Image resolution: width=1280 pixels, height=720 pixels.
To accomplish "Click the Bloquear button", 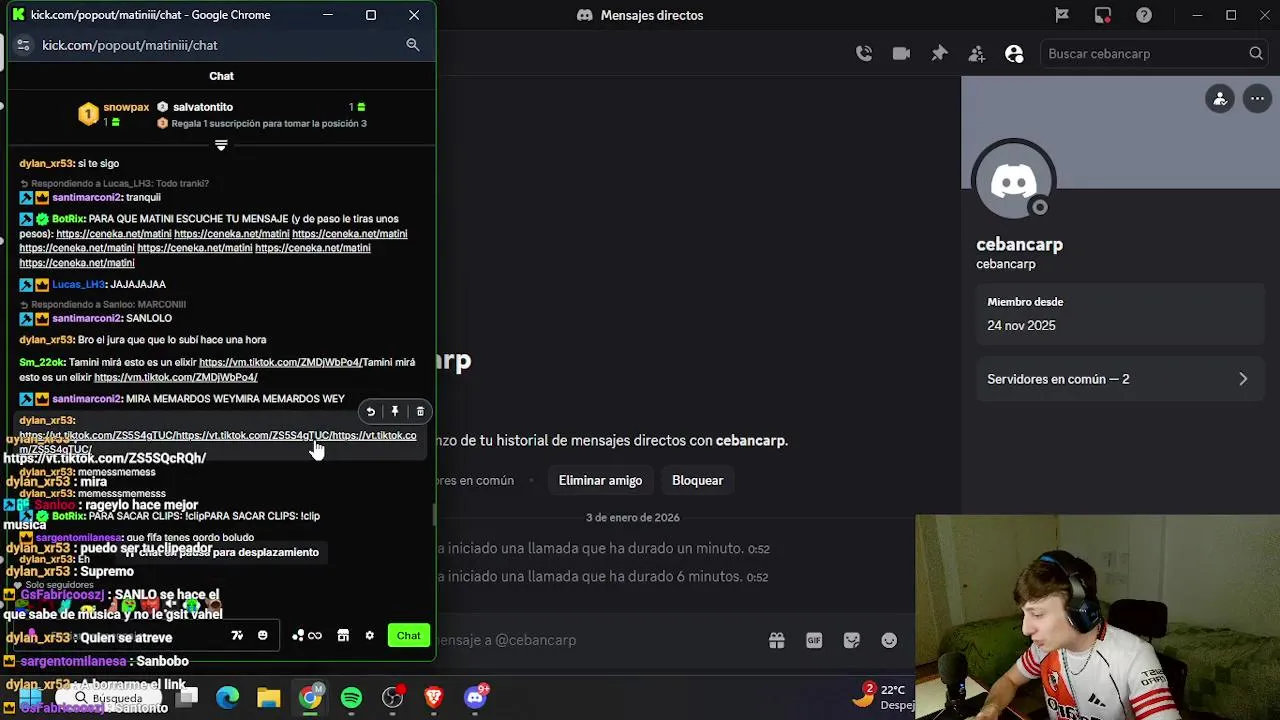I will pyautogui.click(x=697, y=480).
